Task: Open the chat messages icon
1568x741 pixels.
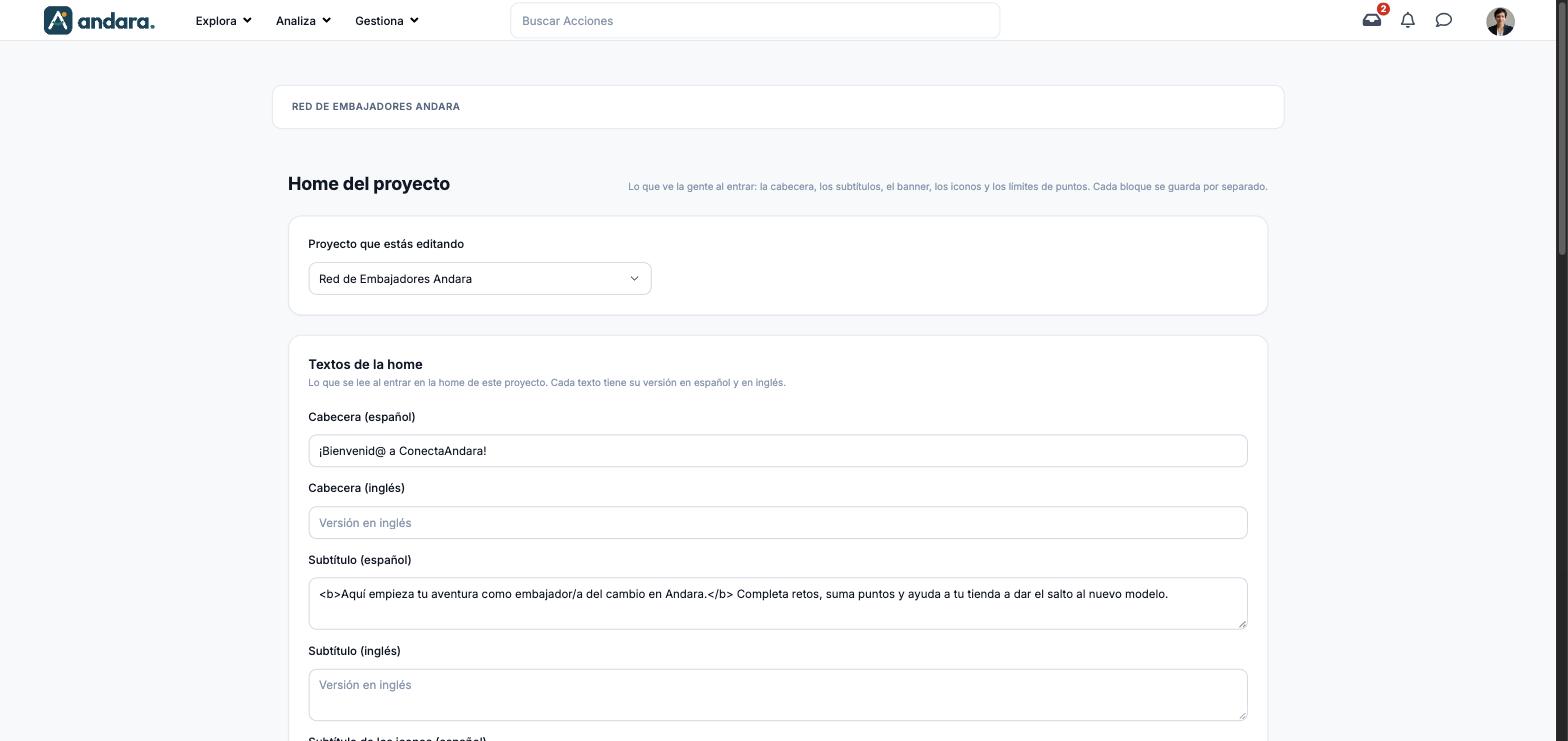Action: (x=1443, y=20)
